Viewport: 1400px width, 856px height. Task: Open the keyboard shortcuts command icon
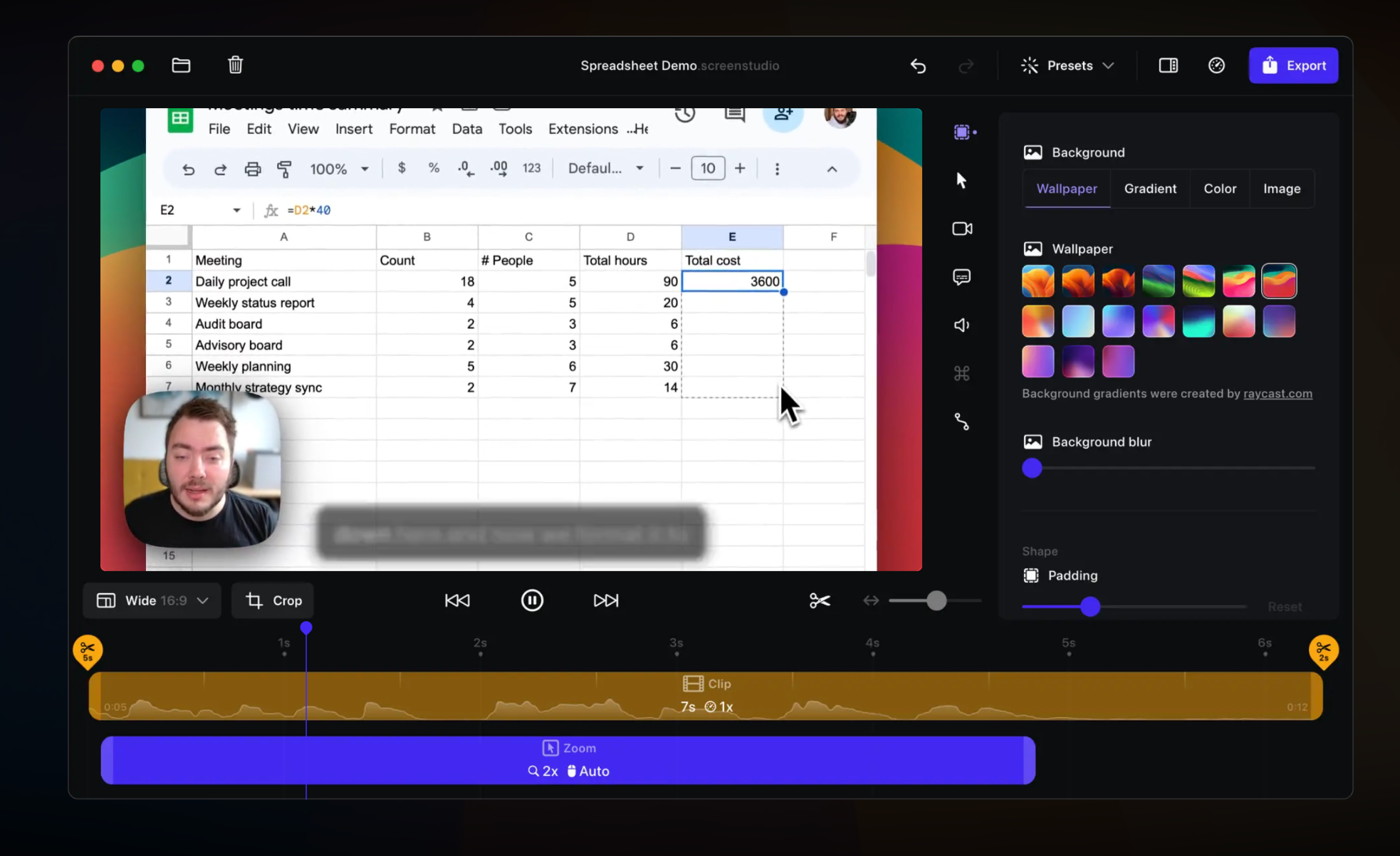click(961, 373)
